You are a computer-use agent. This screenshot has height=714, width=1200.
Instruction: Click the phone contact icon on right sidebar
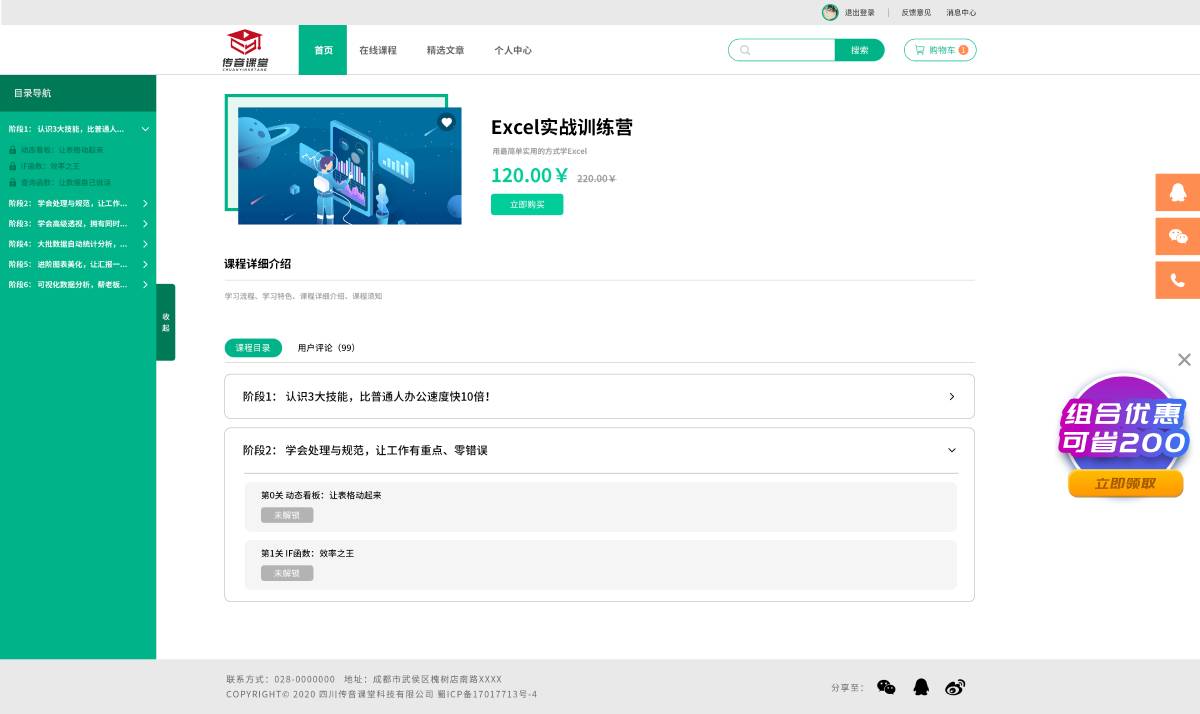pyautogui.click(x=1177, y=280)
